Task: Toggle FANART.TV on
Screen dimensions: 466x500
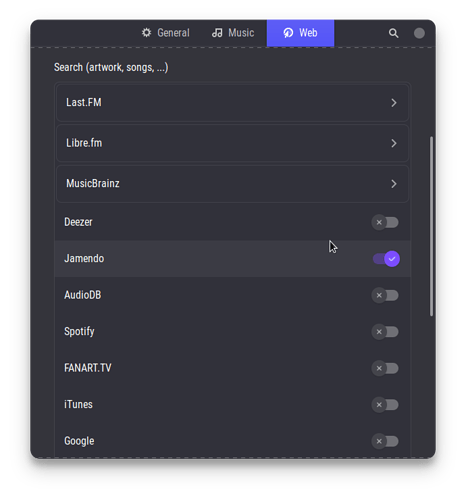Action: 385,368
